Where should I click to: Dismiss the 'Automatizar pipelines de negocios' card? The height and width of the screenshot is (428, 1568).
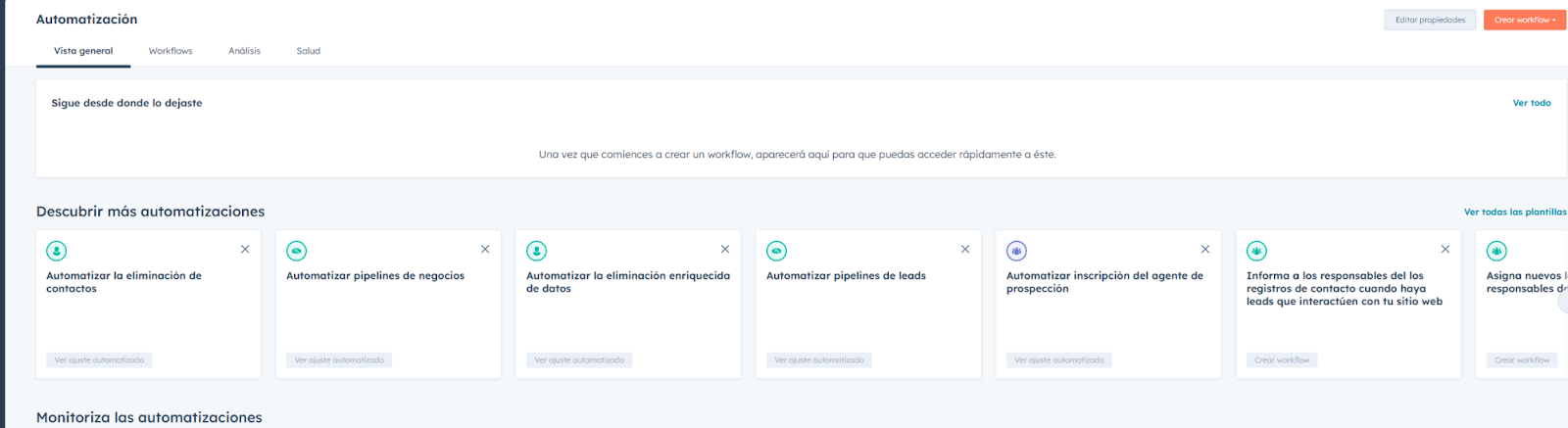485,250
